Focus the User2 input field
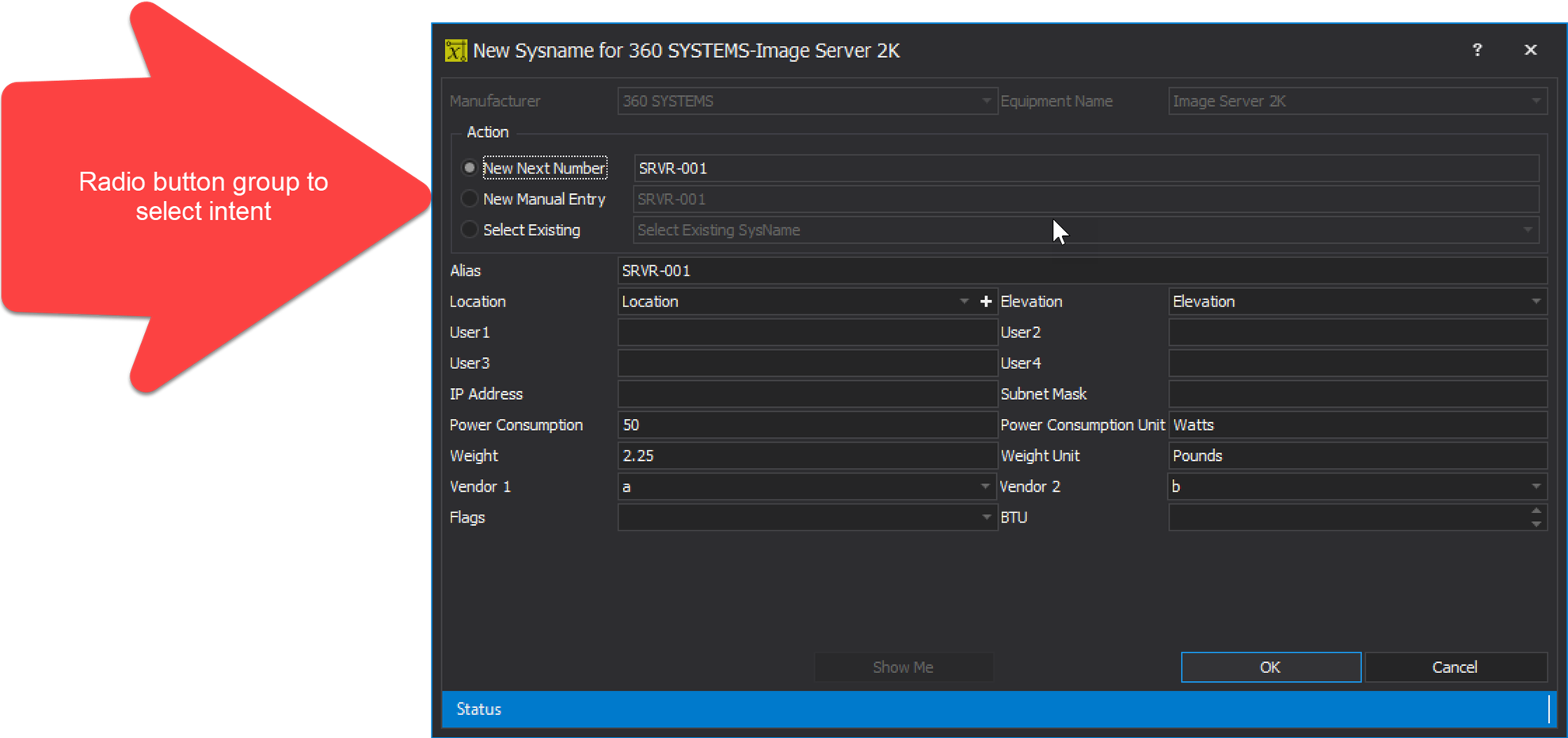The height and width of the screenshot is (738, 1568). [1357, 333]
